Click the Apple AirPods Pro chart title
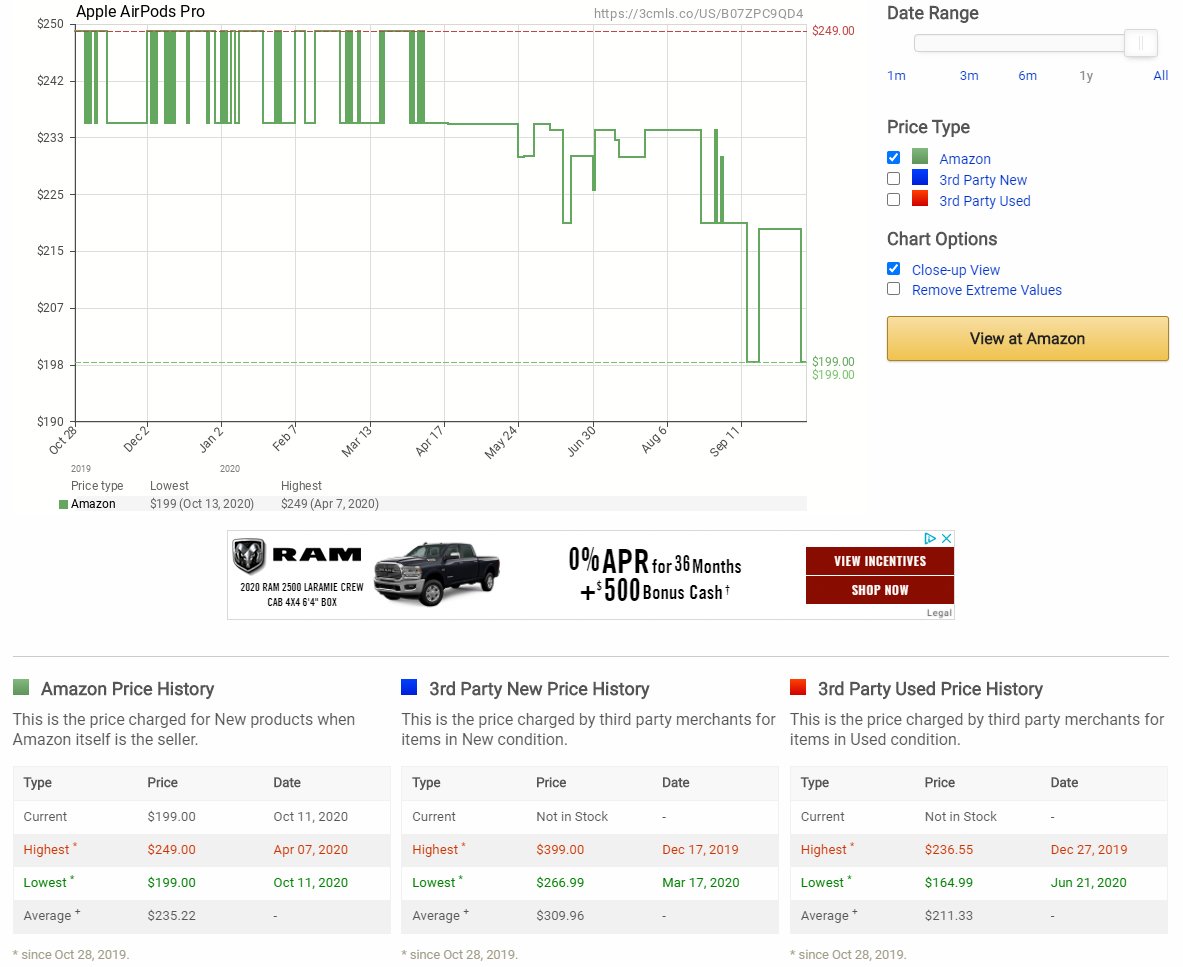1183x967 pixels. 140,11
